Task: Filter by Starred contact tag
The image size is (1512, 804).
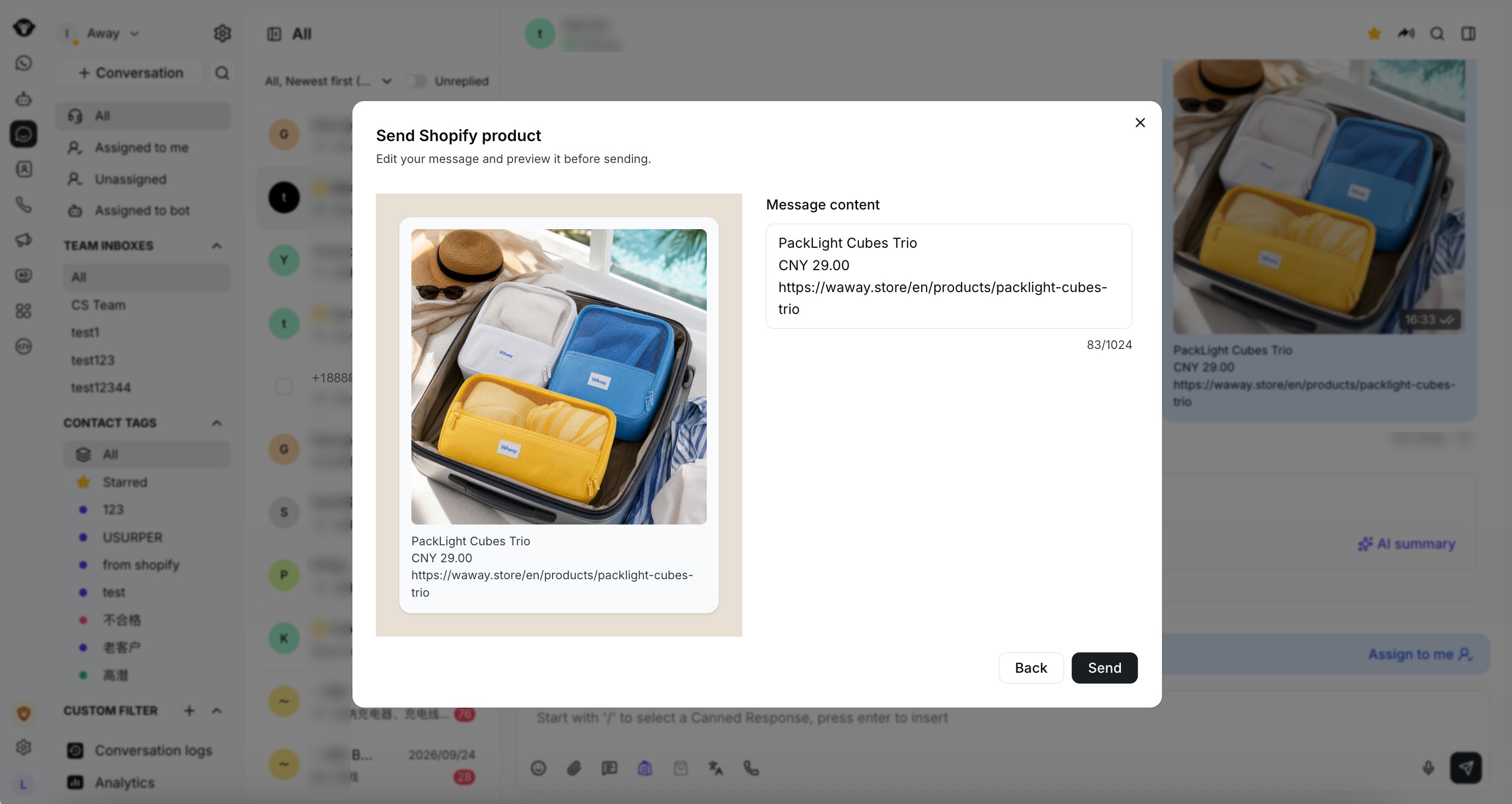Action: tap(147, 482)
